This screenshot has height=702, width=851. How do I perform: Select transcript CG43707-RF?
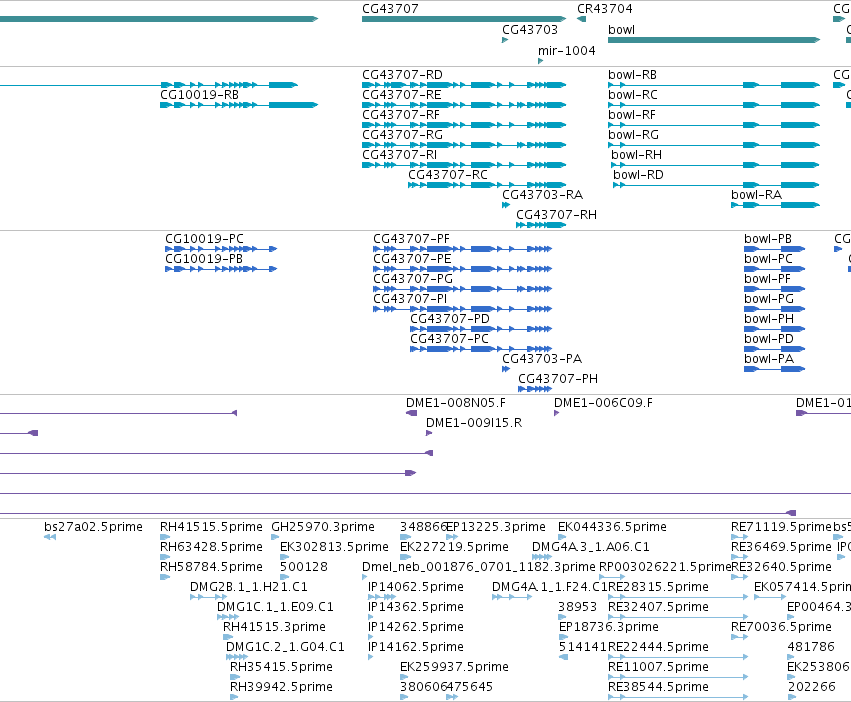(x=464, y=125)
